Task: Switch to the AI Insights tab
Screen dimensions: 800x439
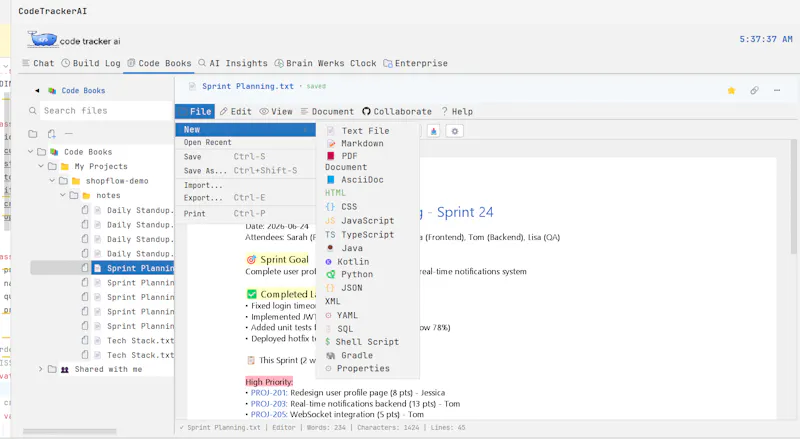Action: click(x=233, y=63)
